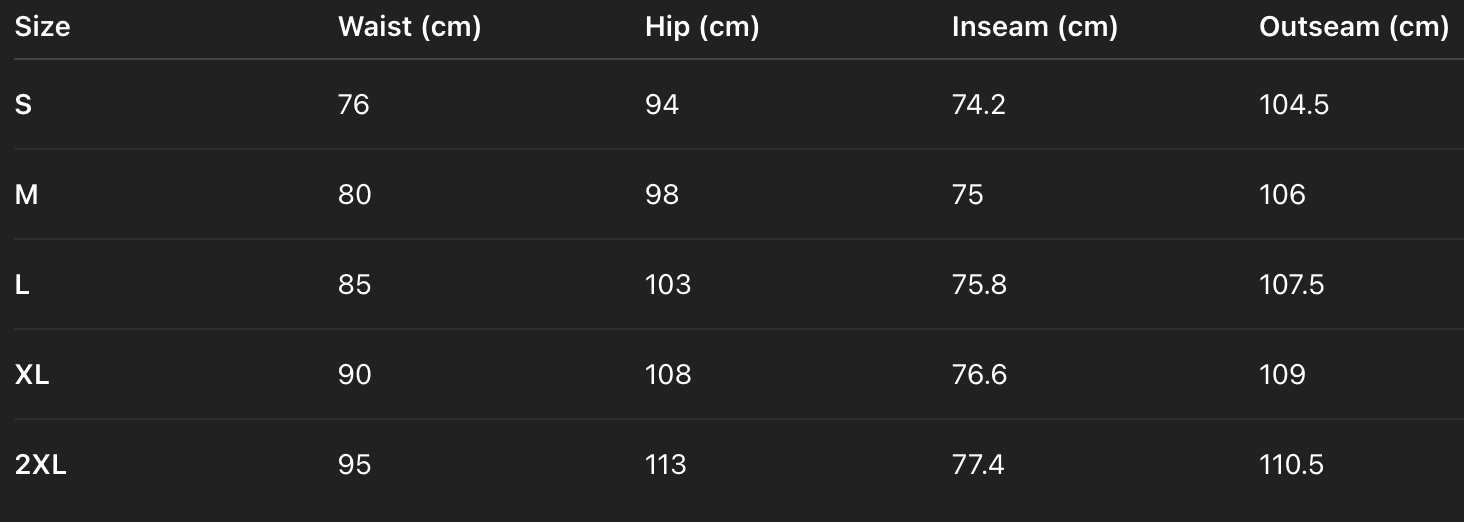Viewport: 1464px width, 522px height.
Task: Click the waist value 95 for 2XL
Action: click(x=354, y=464)
